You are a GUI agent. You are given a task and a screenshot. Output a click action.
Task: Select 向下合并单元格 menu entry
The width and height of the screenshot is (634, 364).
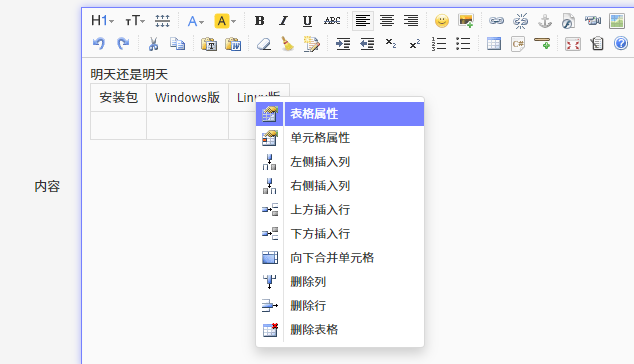coord(340,258)
